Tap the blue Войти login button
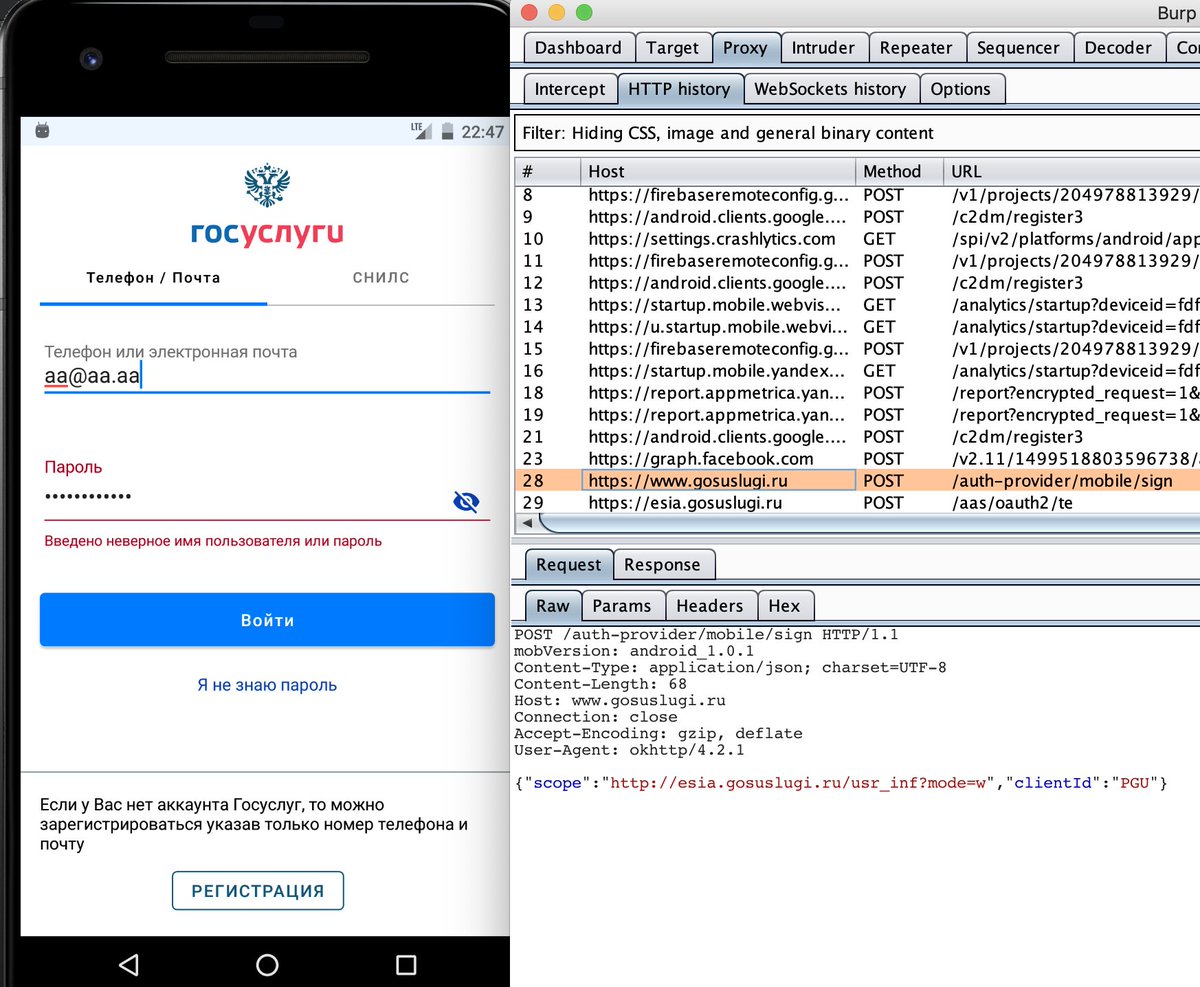The width and height of the screenshot is (1200, 987). (x=267, y=620)
